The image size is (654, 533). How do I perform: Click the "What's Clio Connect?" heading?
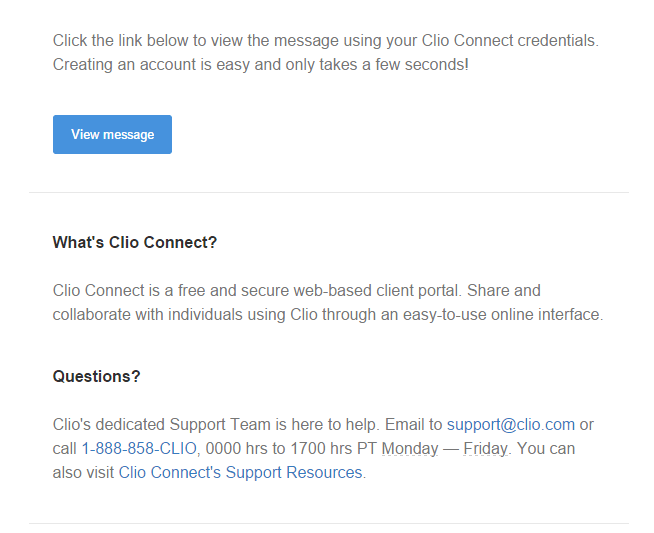tap(134, 243)
